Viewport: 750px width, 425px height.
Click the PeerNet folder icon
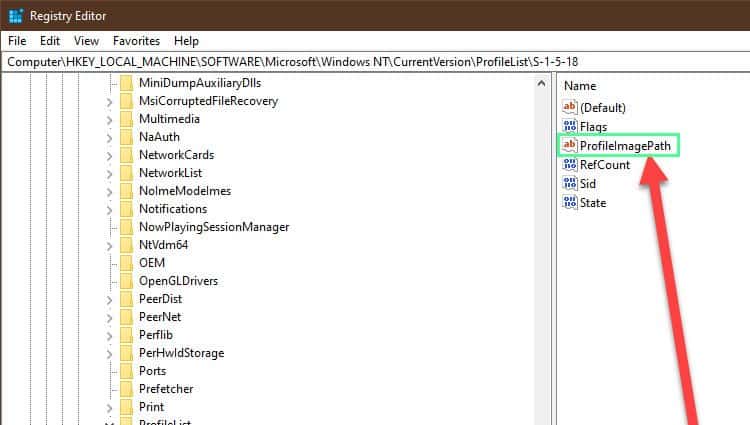click(127, 317)
